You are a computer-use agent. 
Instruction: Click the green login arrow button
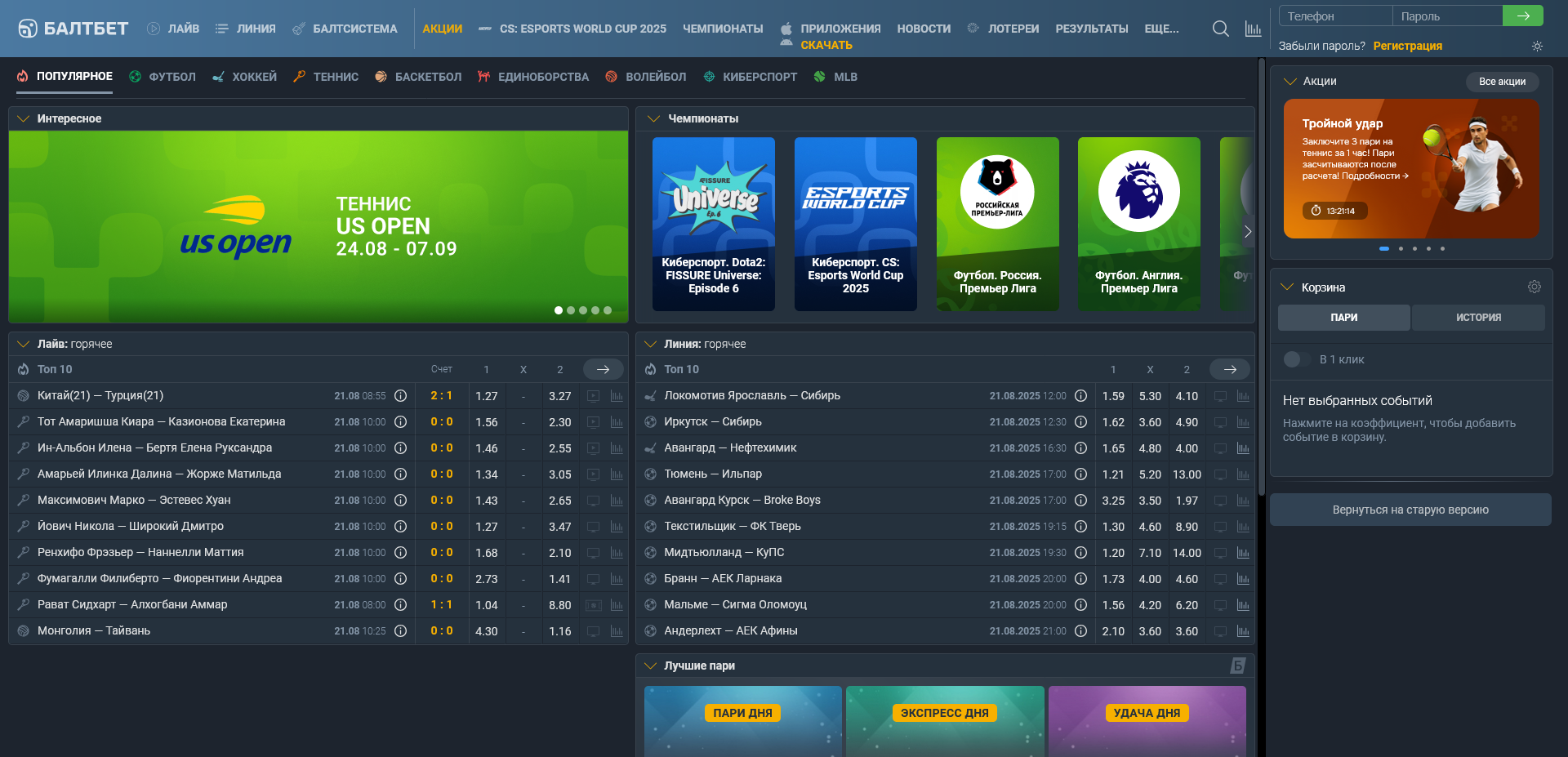click(1522, 16)
